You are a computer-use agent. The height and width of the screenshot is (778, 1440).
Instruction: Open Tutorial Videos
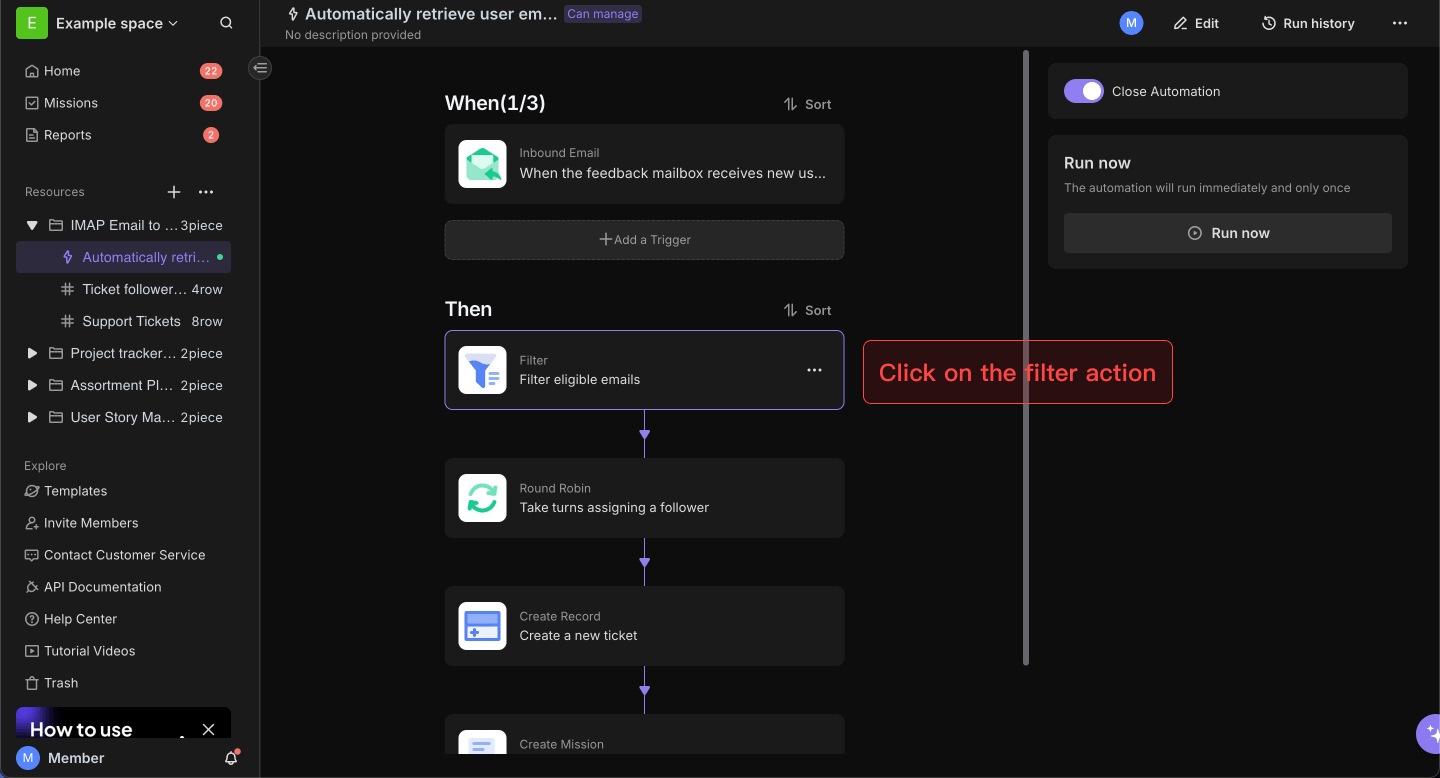click(x=80, y=651)
